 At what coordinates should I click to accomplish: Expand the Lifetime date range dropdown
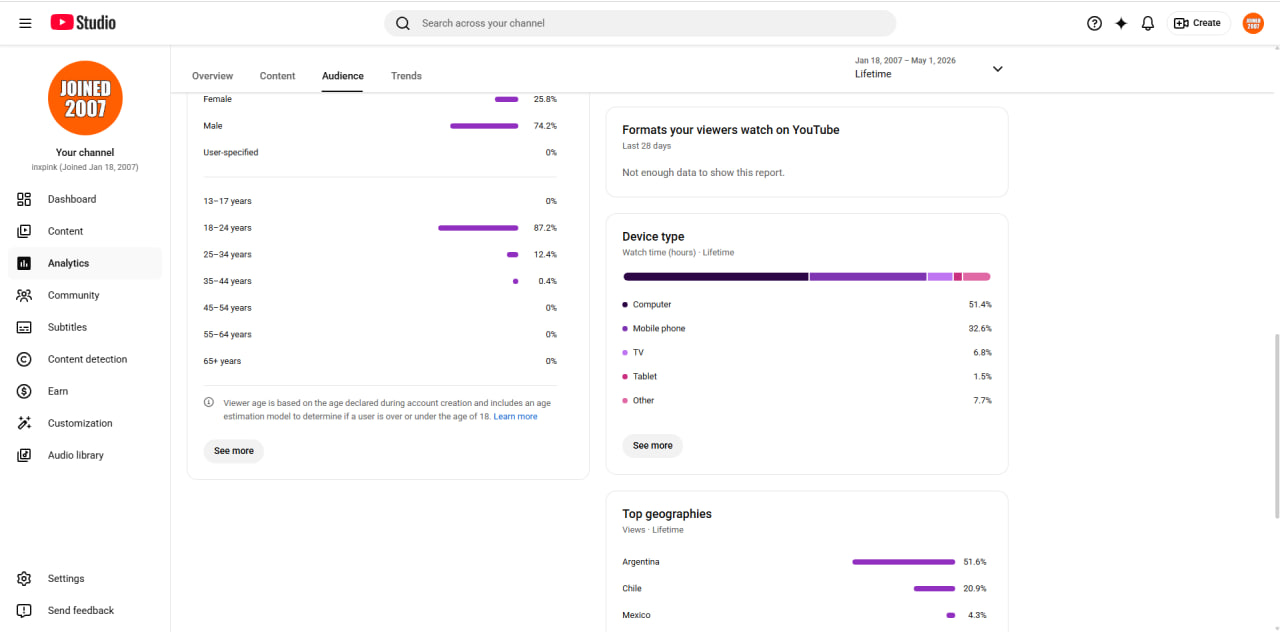pyautogui.click(x=997, y=69)
